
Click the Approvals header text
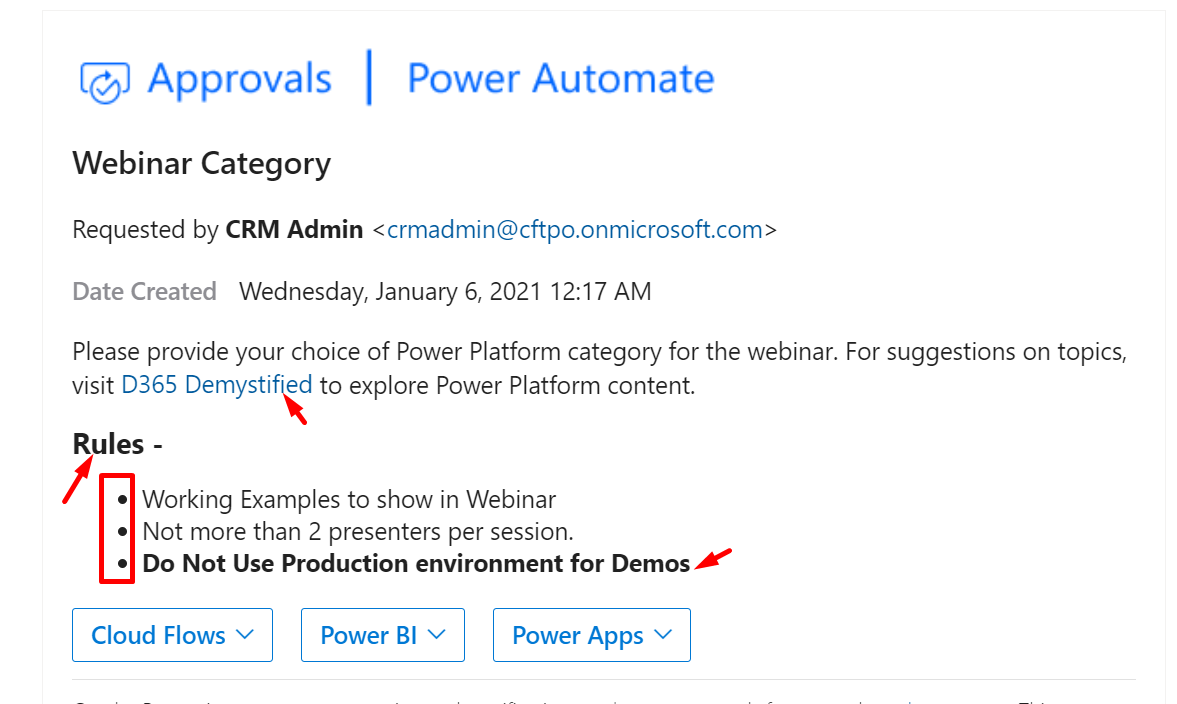pyautogui.click(x=239, y=79)
